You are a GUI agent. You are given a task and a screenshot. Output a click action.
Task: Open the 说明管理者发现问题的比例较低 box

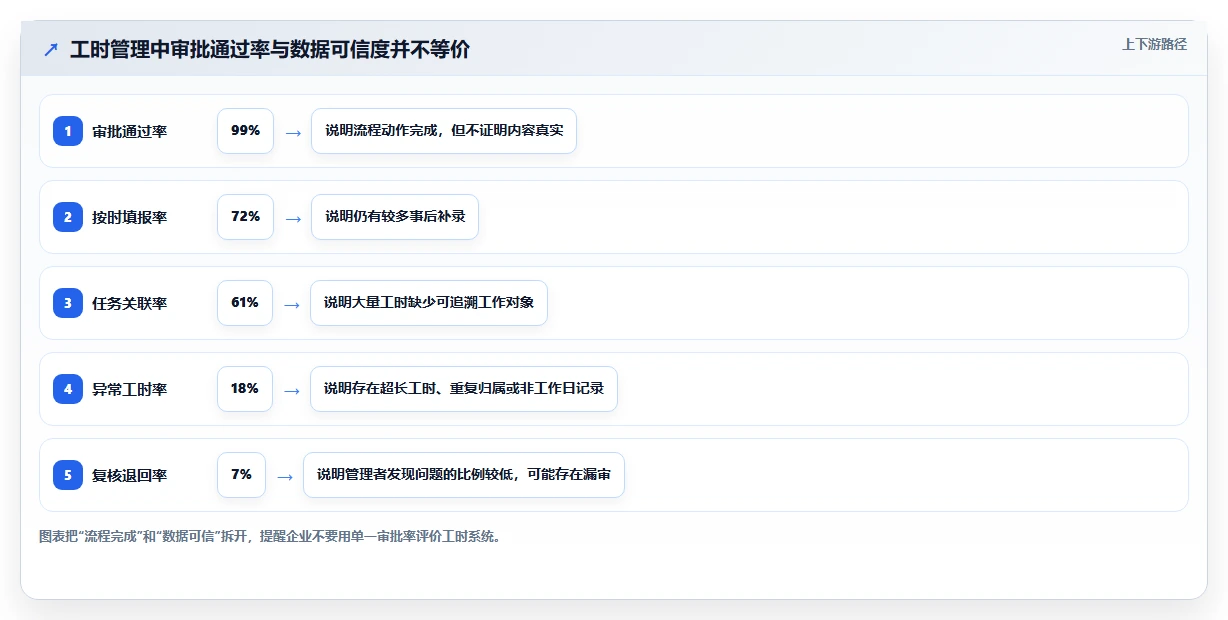tap(464, 475)
